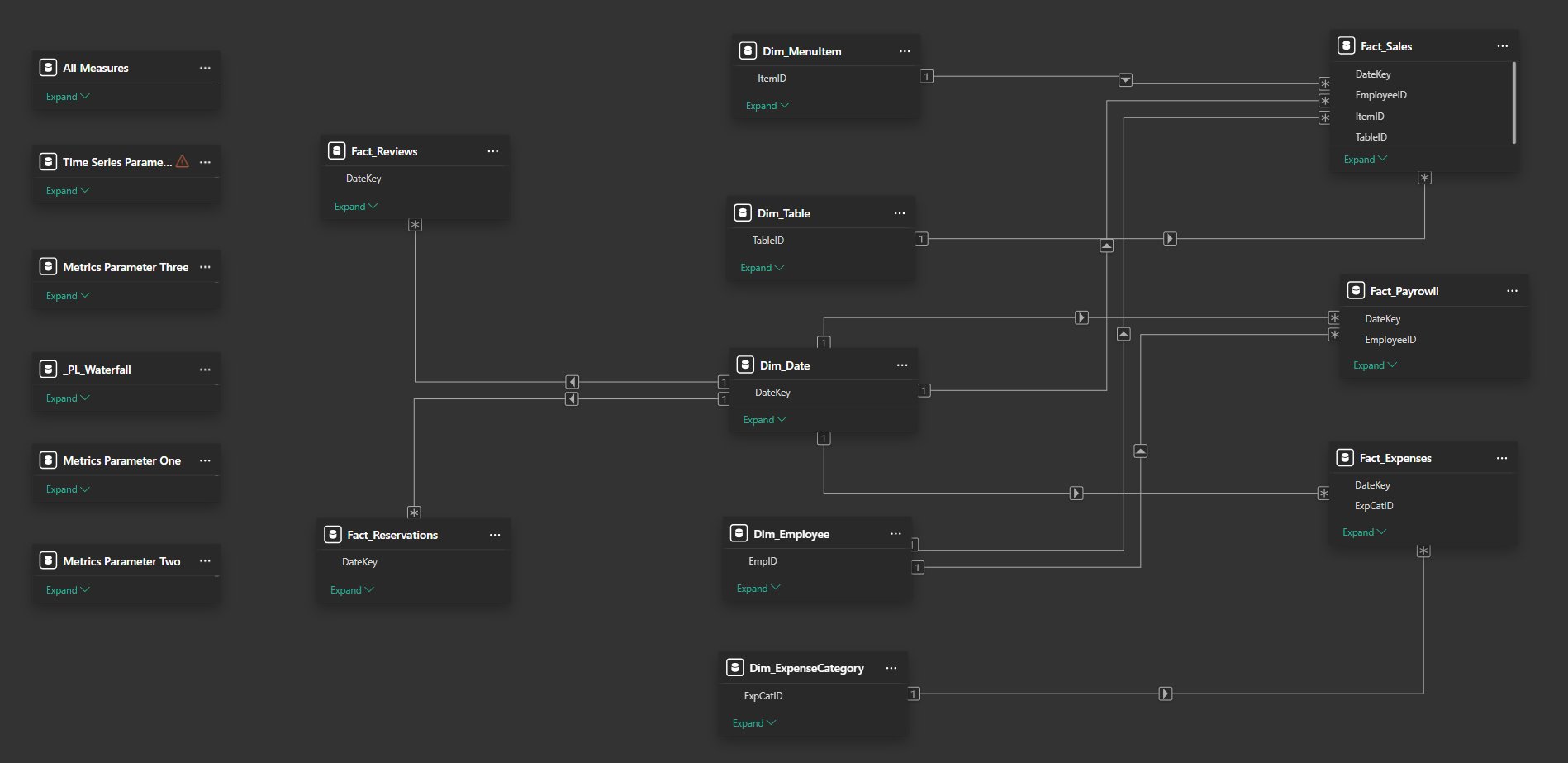Click warning icon on Time Series Parameter table

(x=181, y=162)
